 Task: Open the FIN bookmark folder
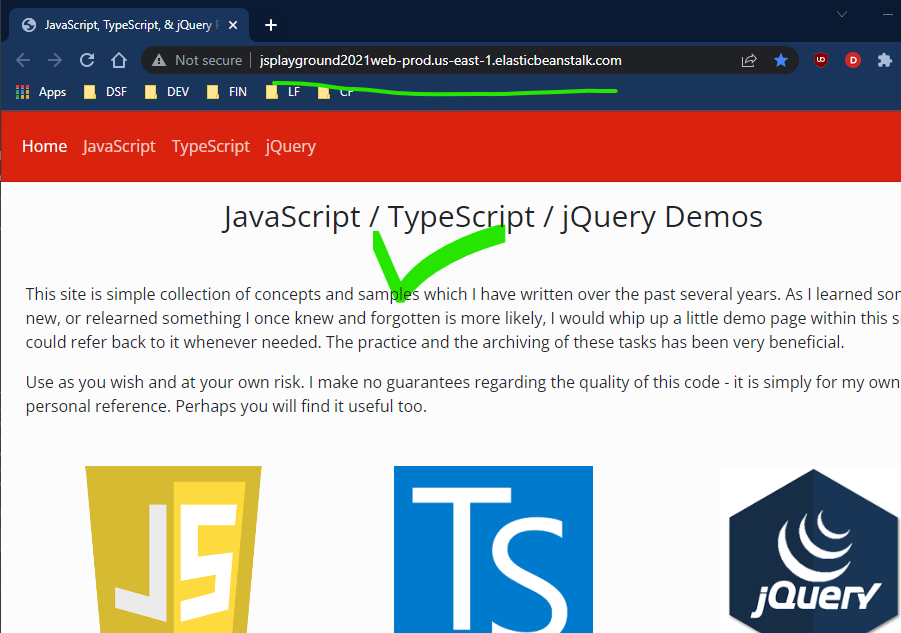(x=227, y=92)
